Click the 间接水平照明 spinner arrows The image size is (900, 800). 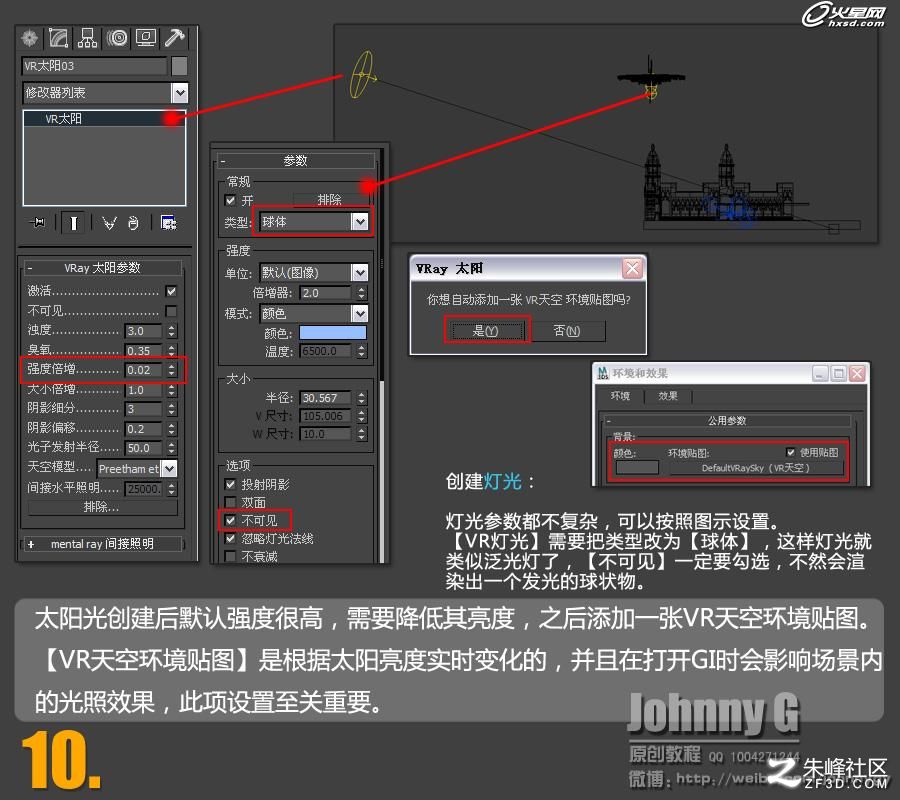[x=172, y=488]
